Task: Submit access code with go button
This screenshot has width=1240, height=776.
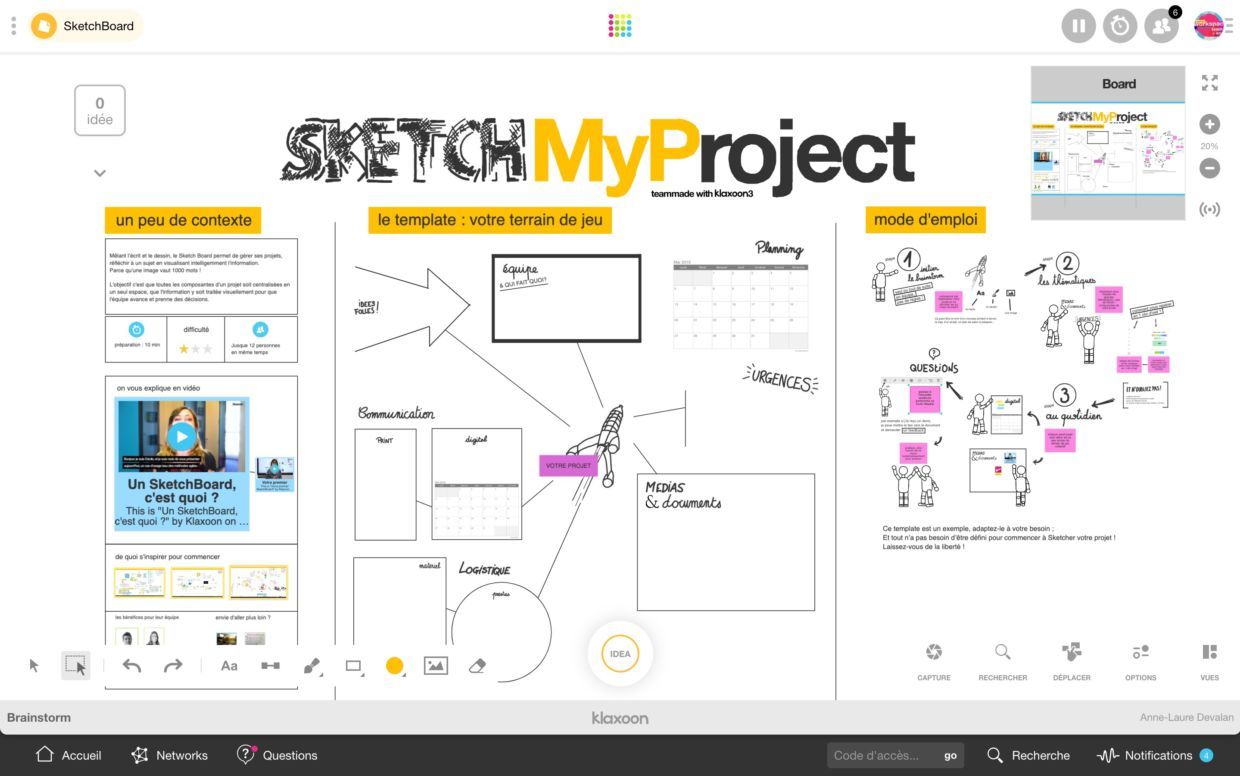Action: [951, 755]
